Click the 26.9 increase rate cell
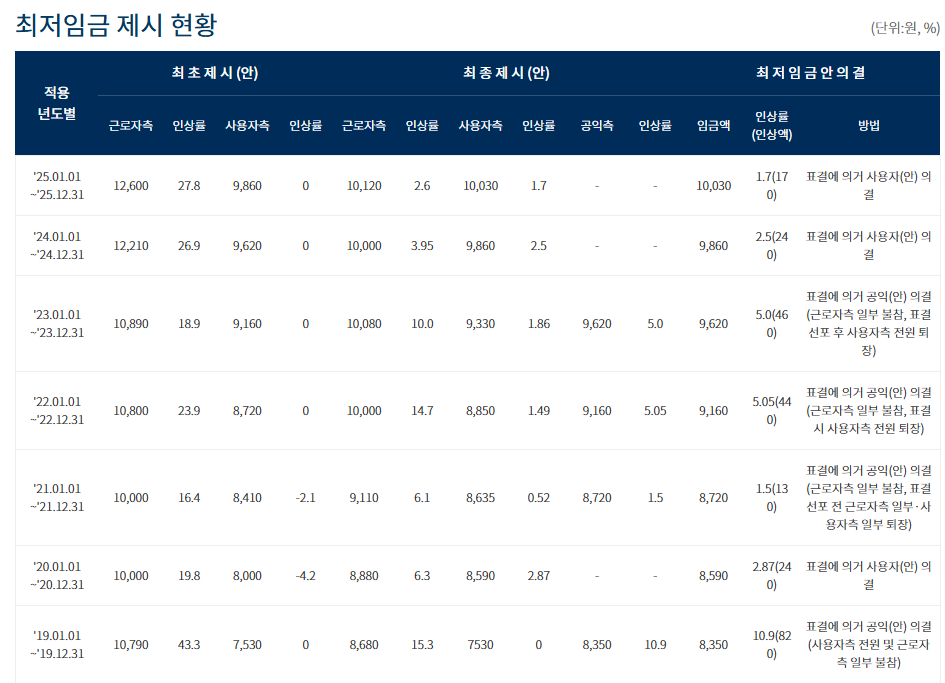Viewport: 945px width, 683px height. (x=189, y=245)
